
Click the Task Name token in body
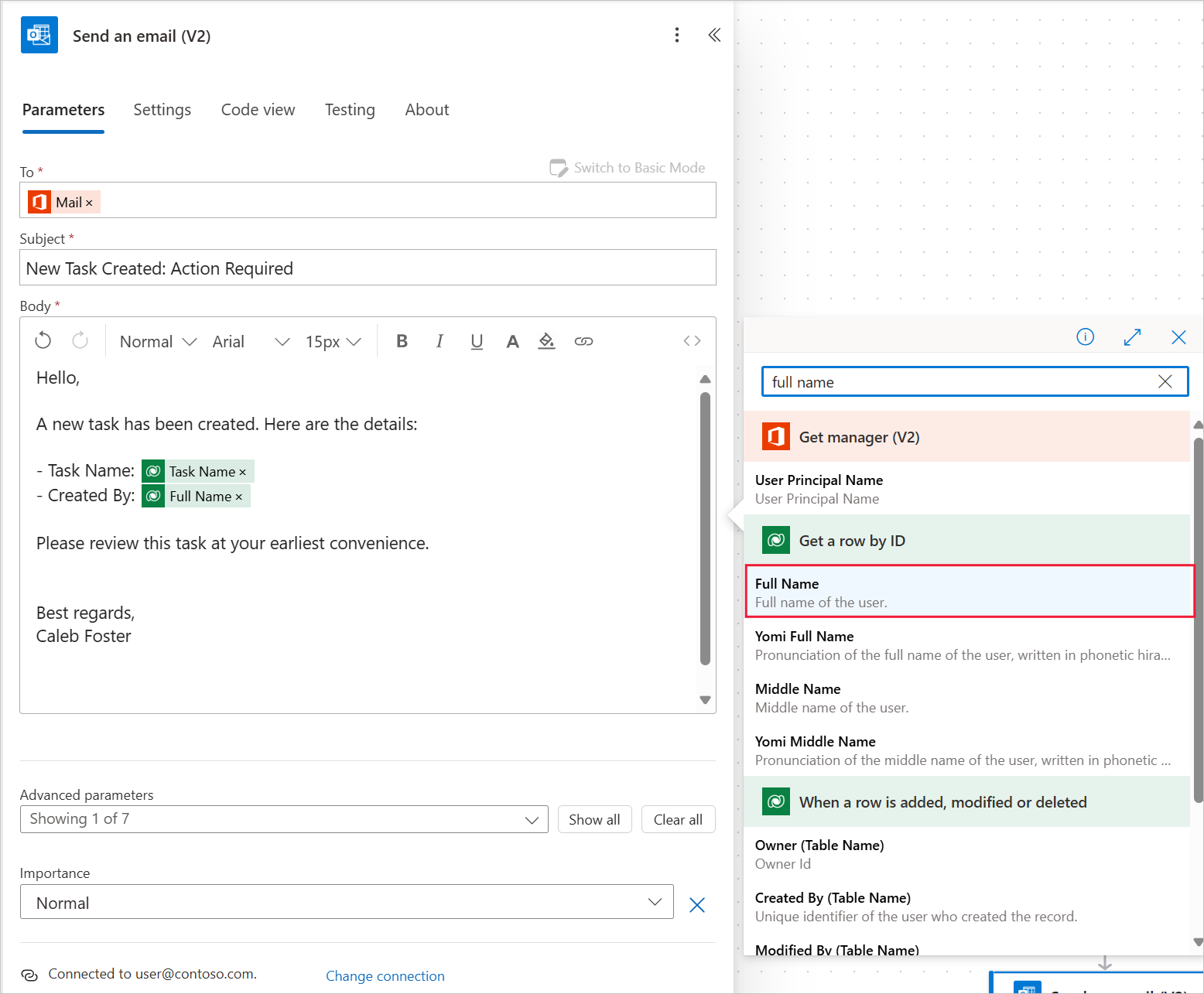198,471
